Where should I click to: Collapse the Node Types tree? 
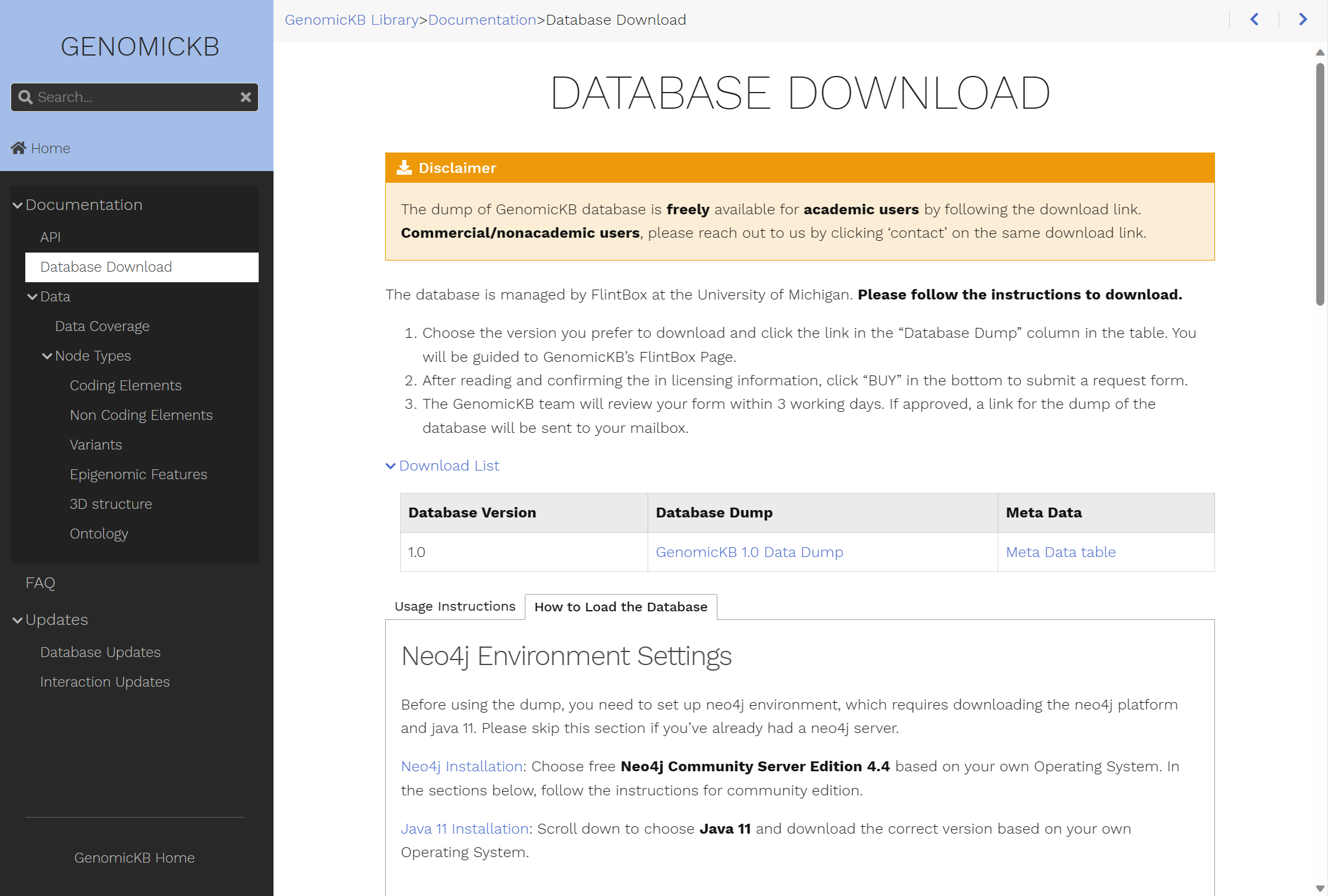tap(47, 356)
